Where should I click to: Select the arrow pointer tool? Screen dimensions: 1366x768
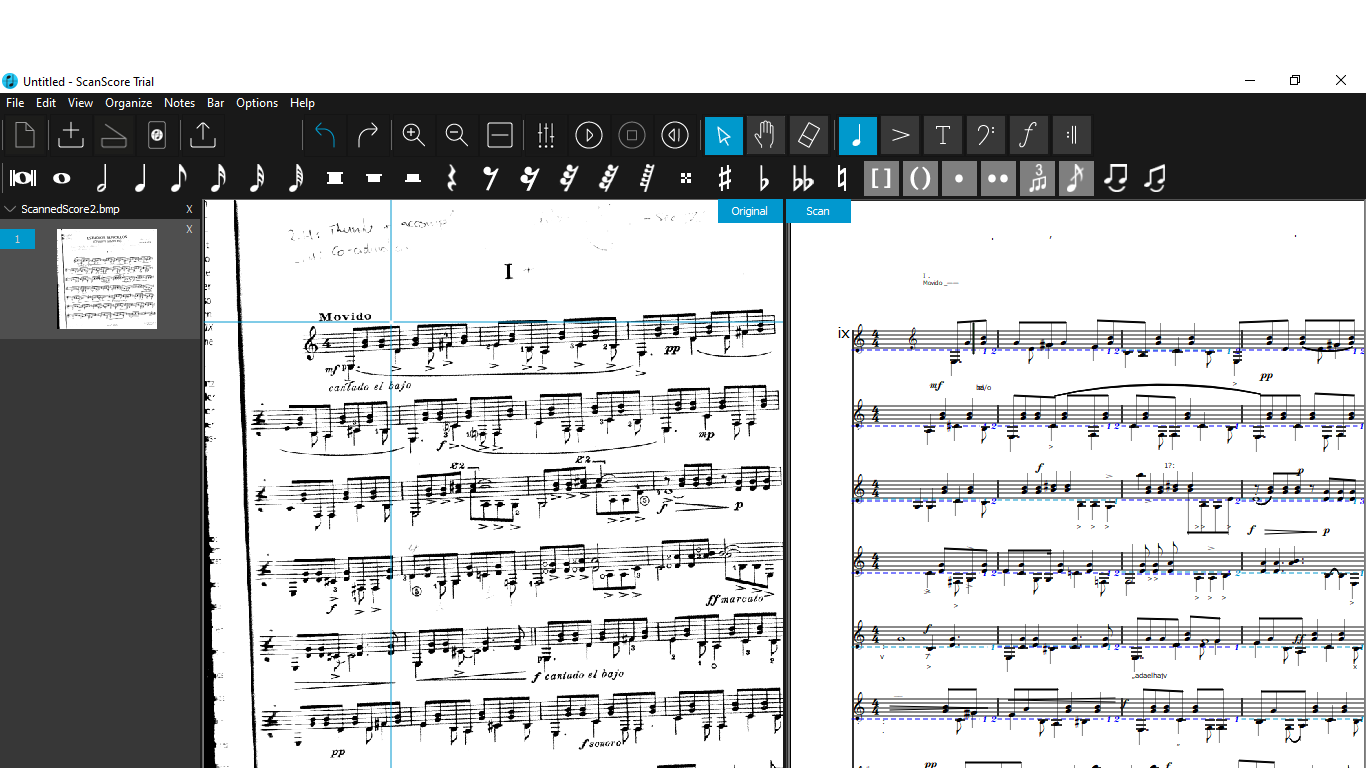[724, 135]
